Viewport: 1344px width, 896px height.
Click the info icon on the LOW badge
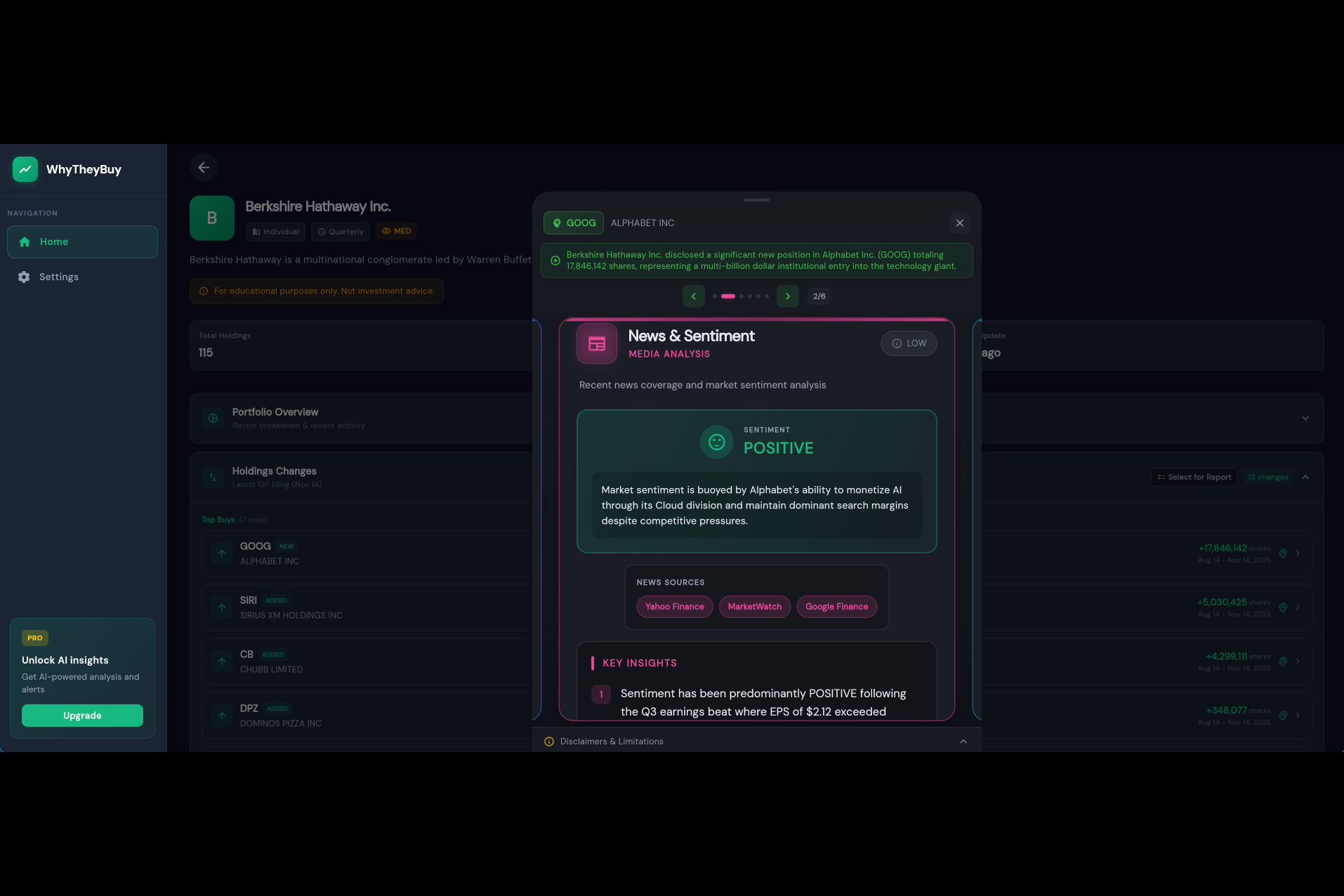point(897,343)
